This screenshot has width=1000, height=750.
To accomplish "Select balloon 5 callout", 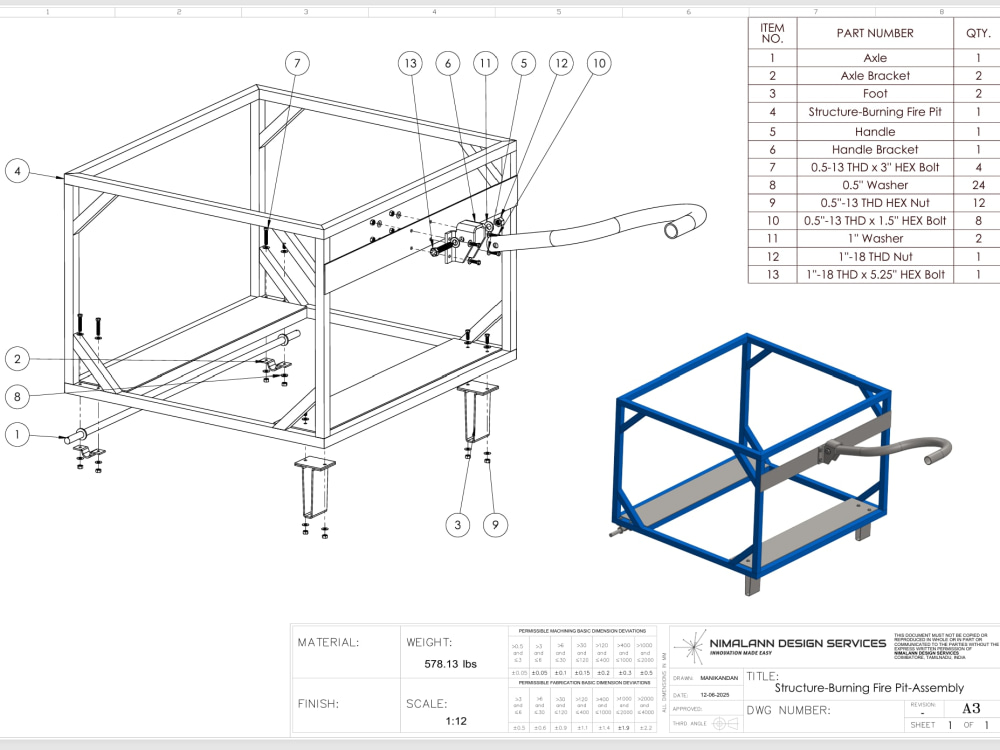I will (x=524, y=63).
